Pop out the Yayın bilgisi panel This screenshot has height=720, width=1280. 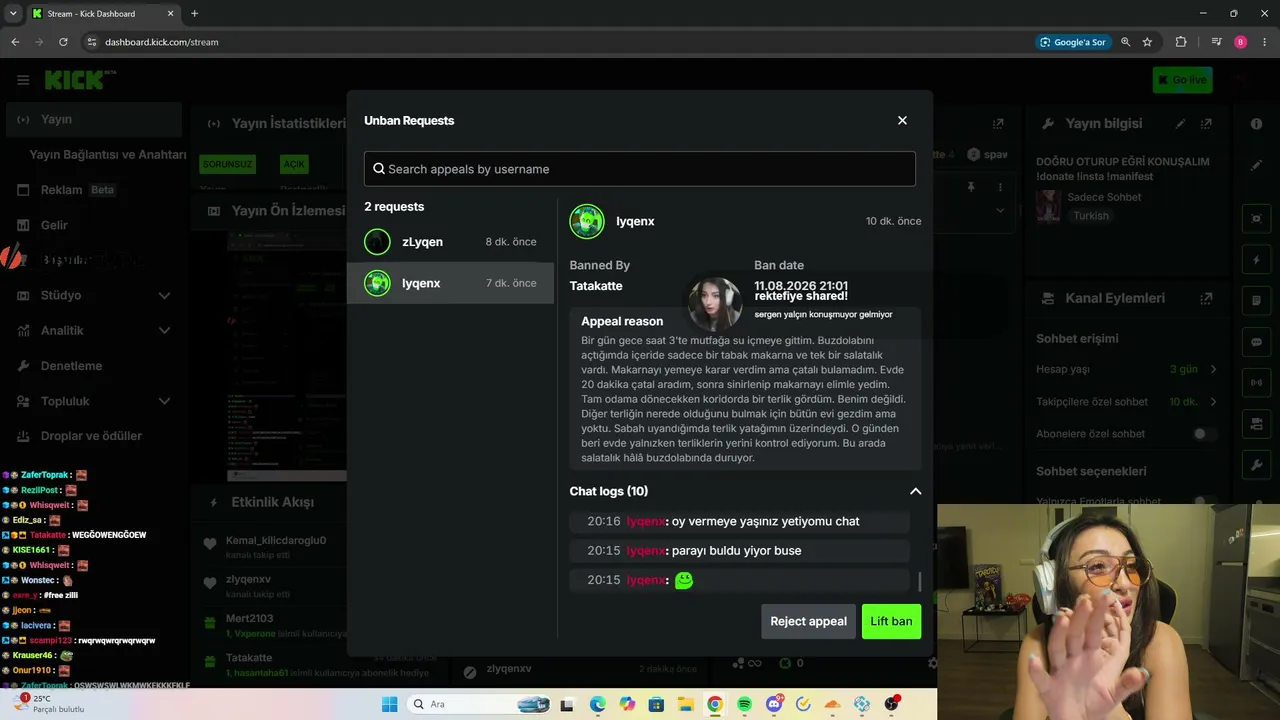1206,123
